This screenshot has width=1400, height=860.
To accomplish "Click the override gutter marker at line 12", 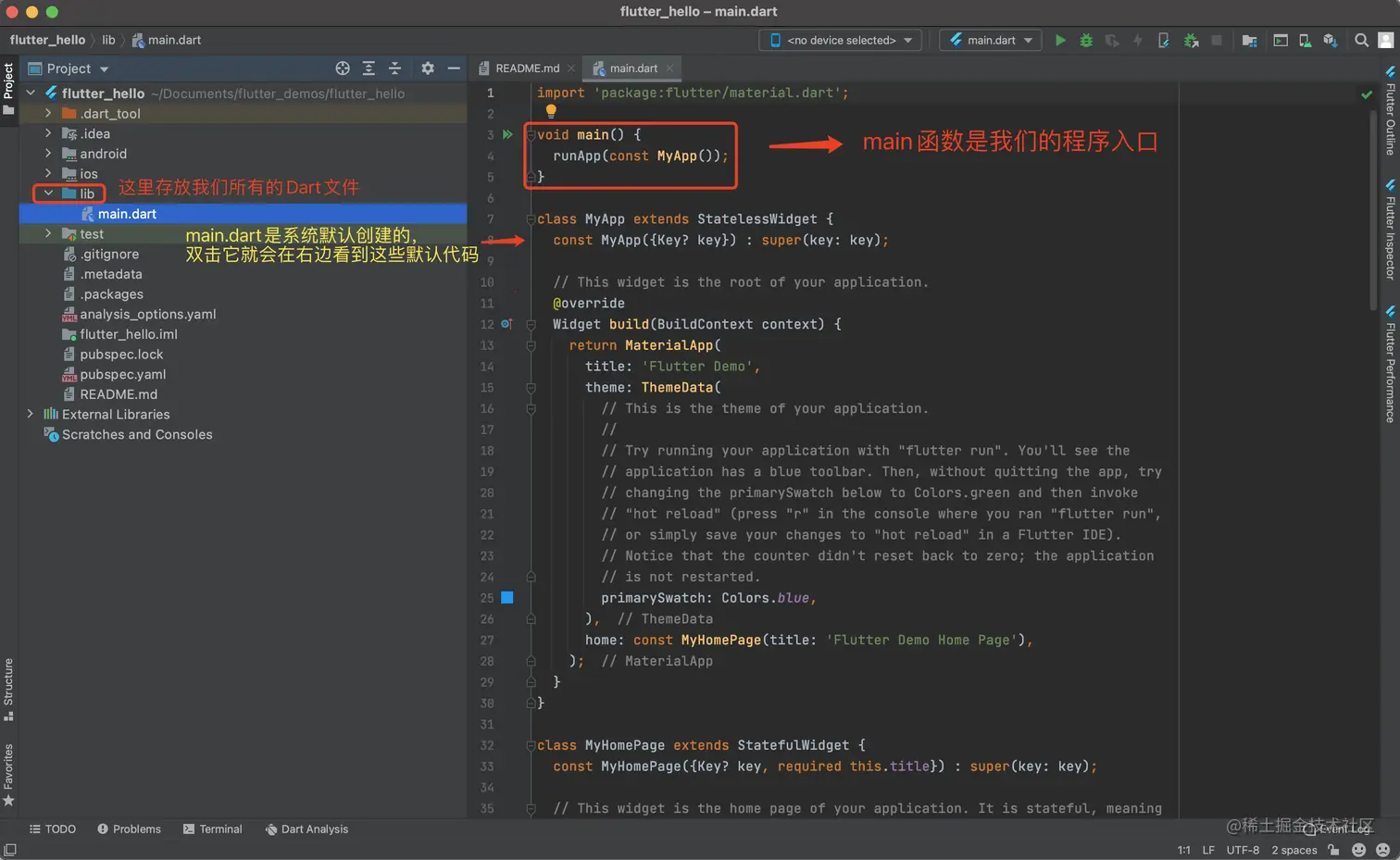I will point(506,324).
